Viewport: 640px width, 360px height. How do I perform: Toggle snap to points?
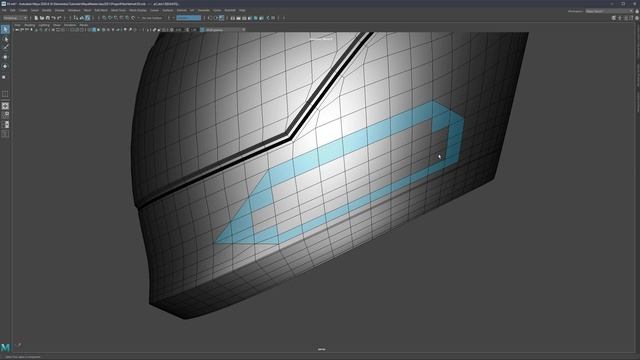pyautogui.click(x=116, y=18)
